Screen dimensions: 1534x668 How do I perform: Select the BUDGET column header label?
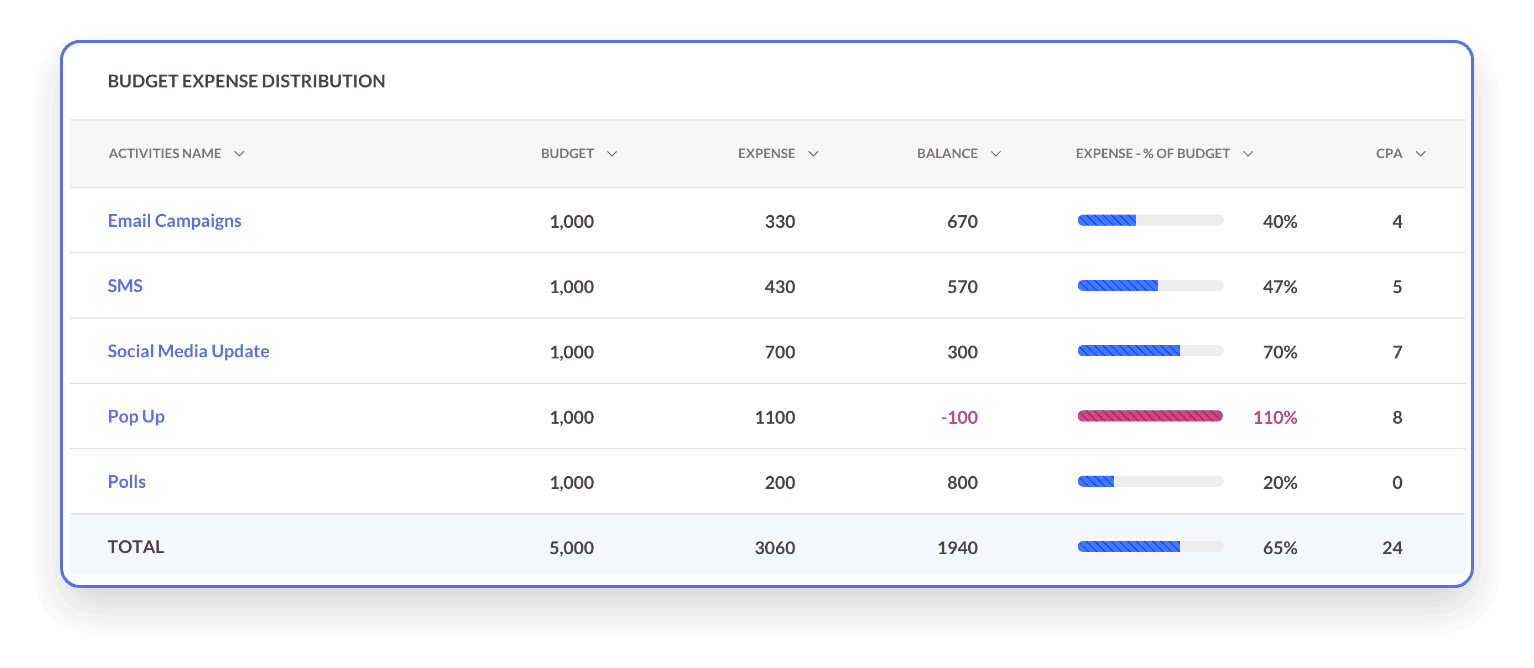[x=568, y=154]
